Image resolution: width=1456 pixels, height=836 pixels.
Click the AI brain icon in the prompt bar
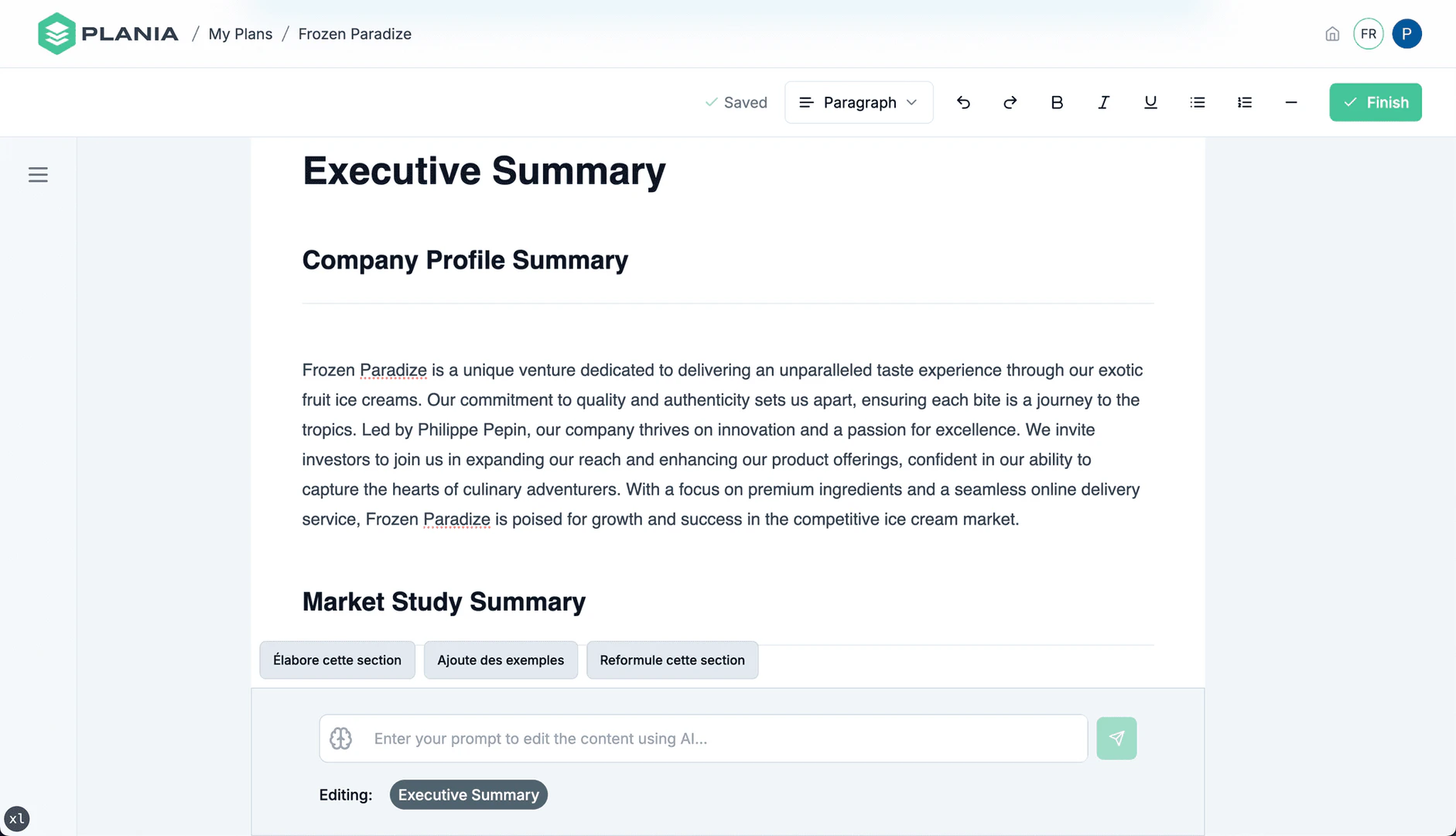tap(340, 738)
